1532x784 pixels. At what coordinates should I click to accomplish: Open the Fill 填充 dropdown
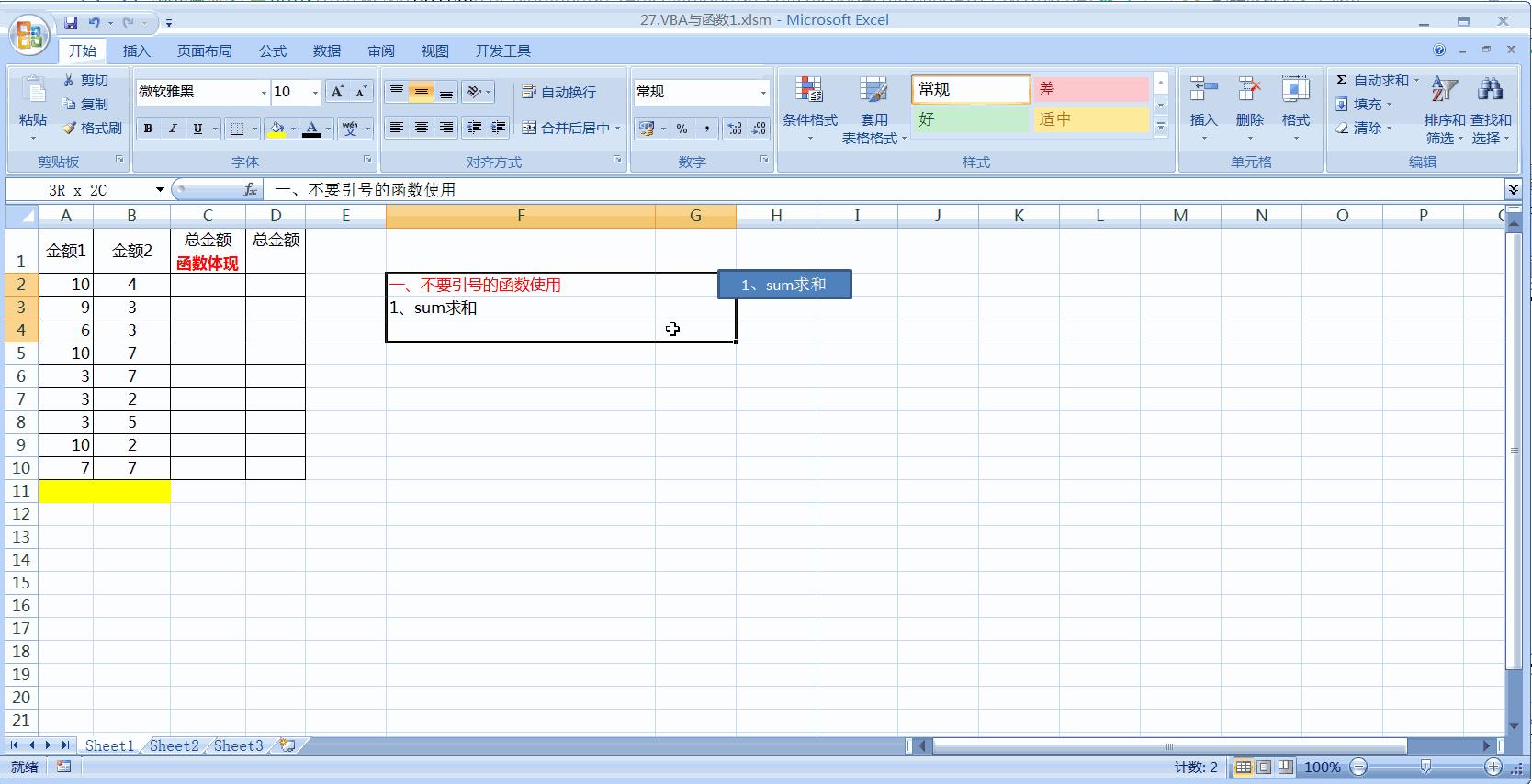tap(1365, 105)
